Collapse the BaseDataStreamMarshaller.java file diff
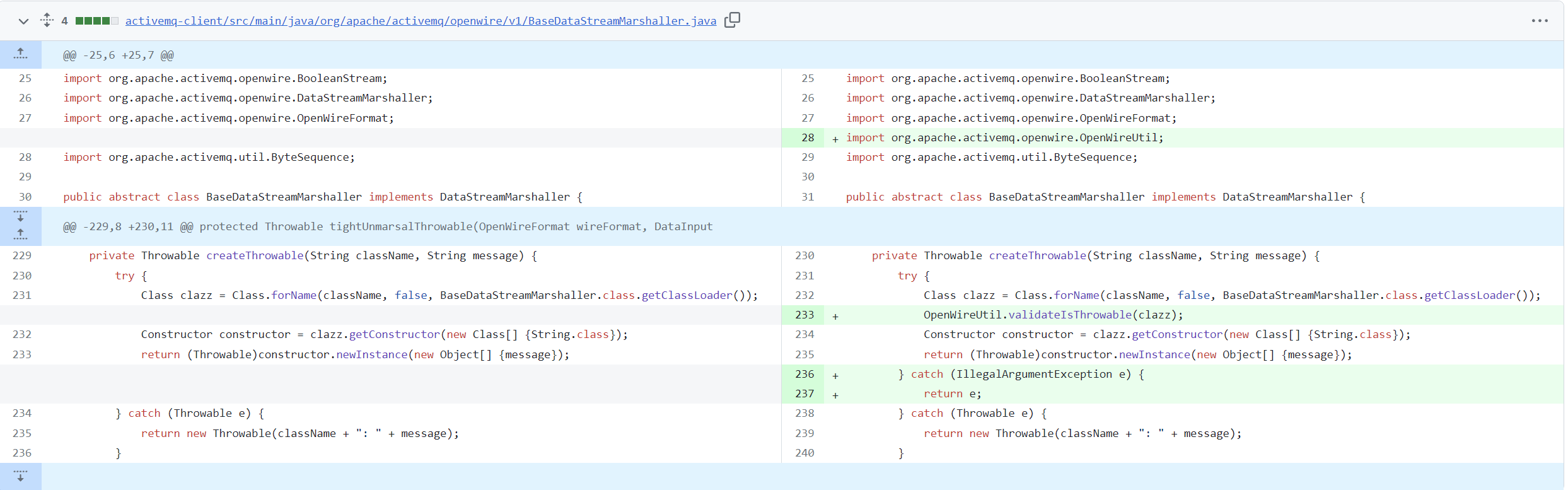 (x=23, y=21)
